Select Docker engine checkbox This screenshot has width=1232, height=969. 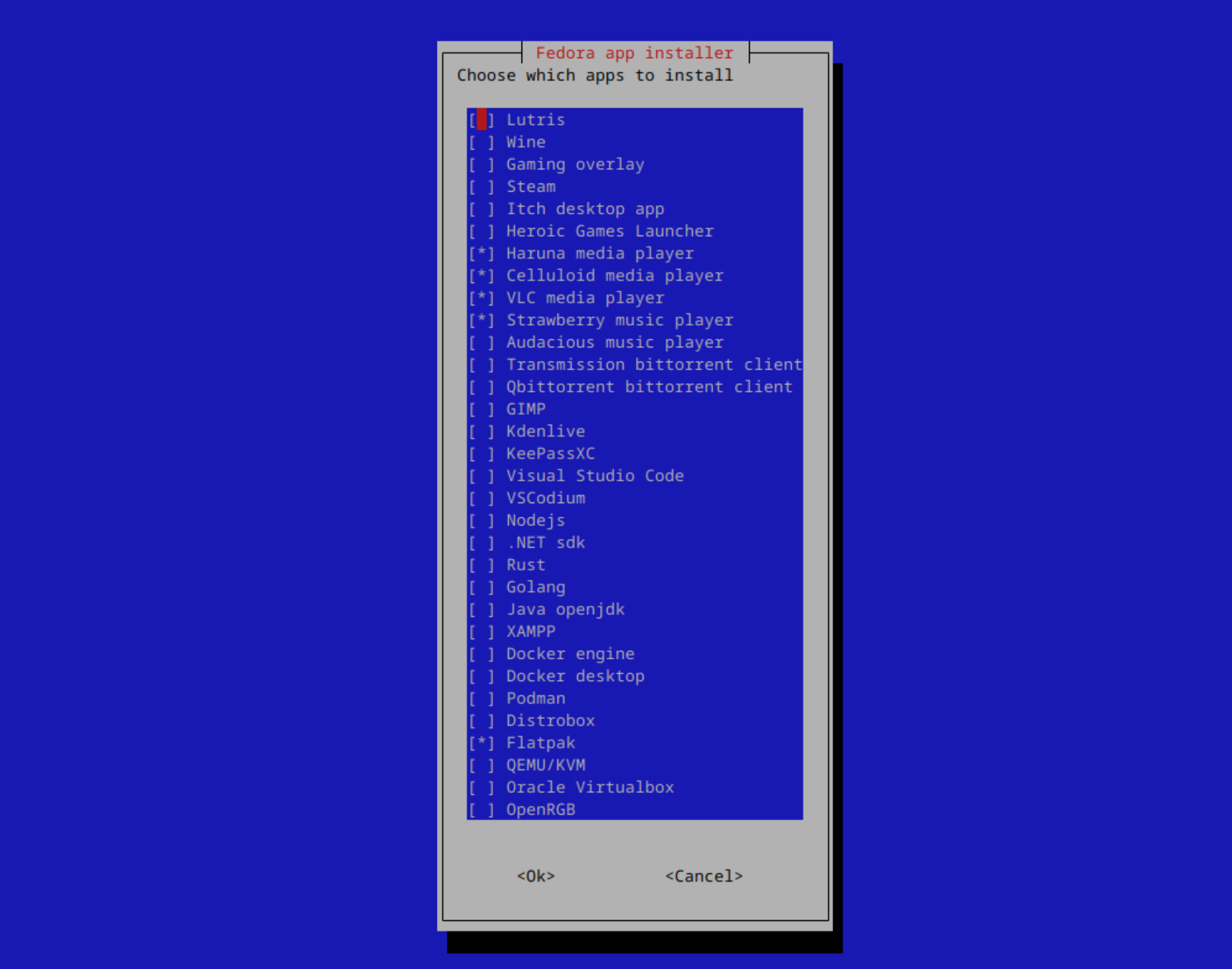[482, 654]
